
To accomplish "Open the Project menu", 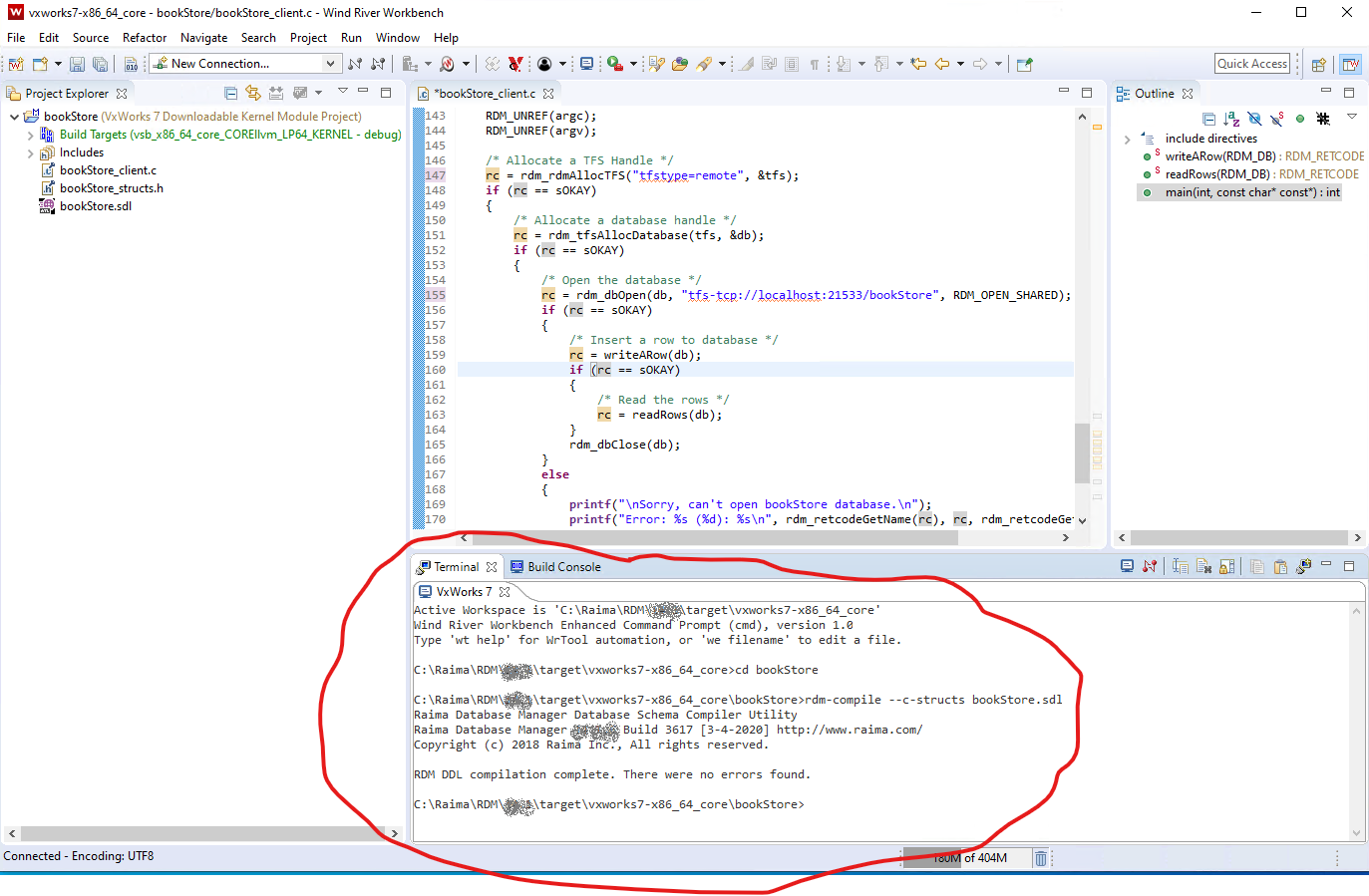I will 308,38.
